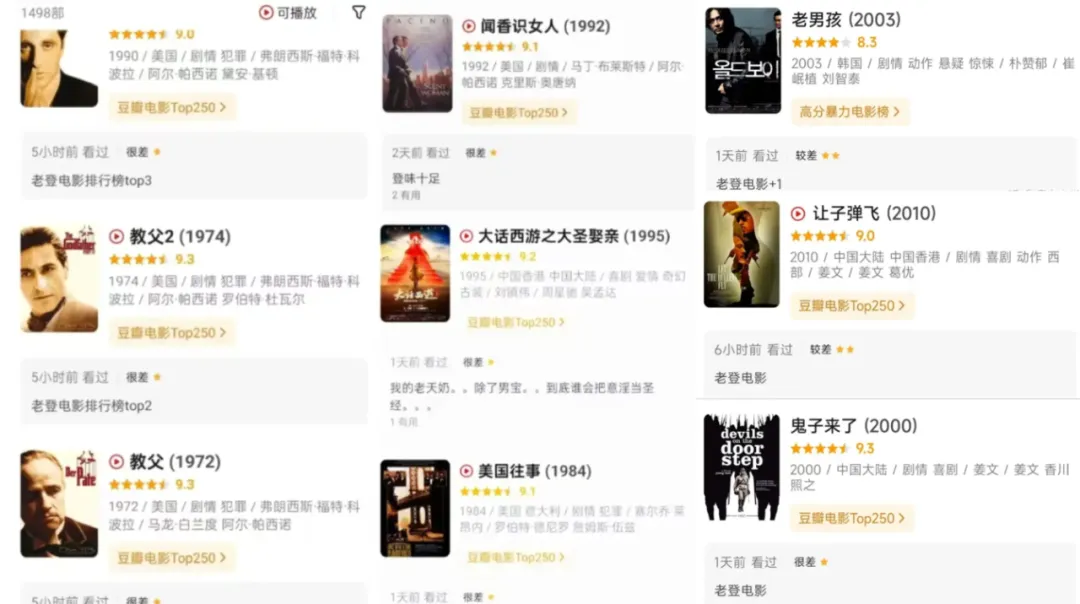Open the filter funnel icon

pos(359,12)
